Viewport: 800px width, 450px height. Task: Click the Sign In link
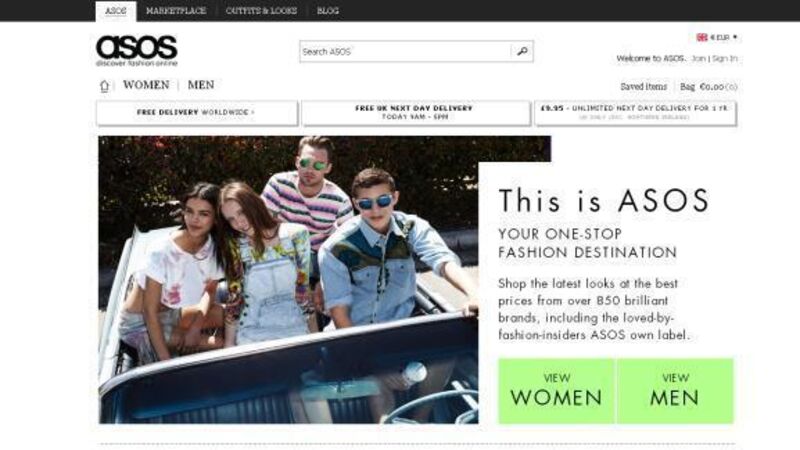click(724, 59)
